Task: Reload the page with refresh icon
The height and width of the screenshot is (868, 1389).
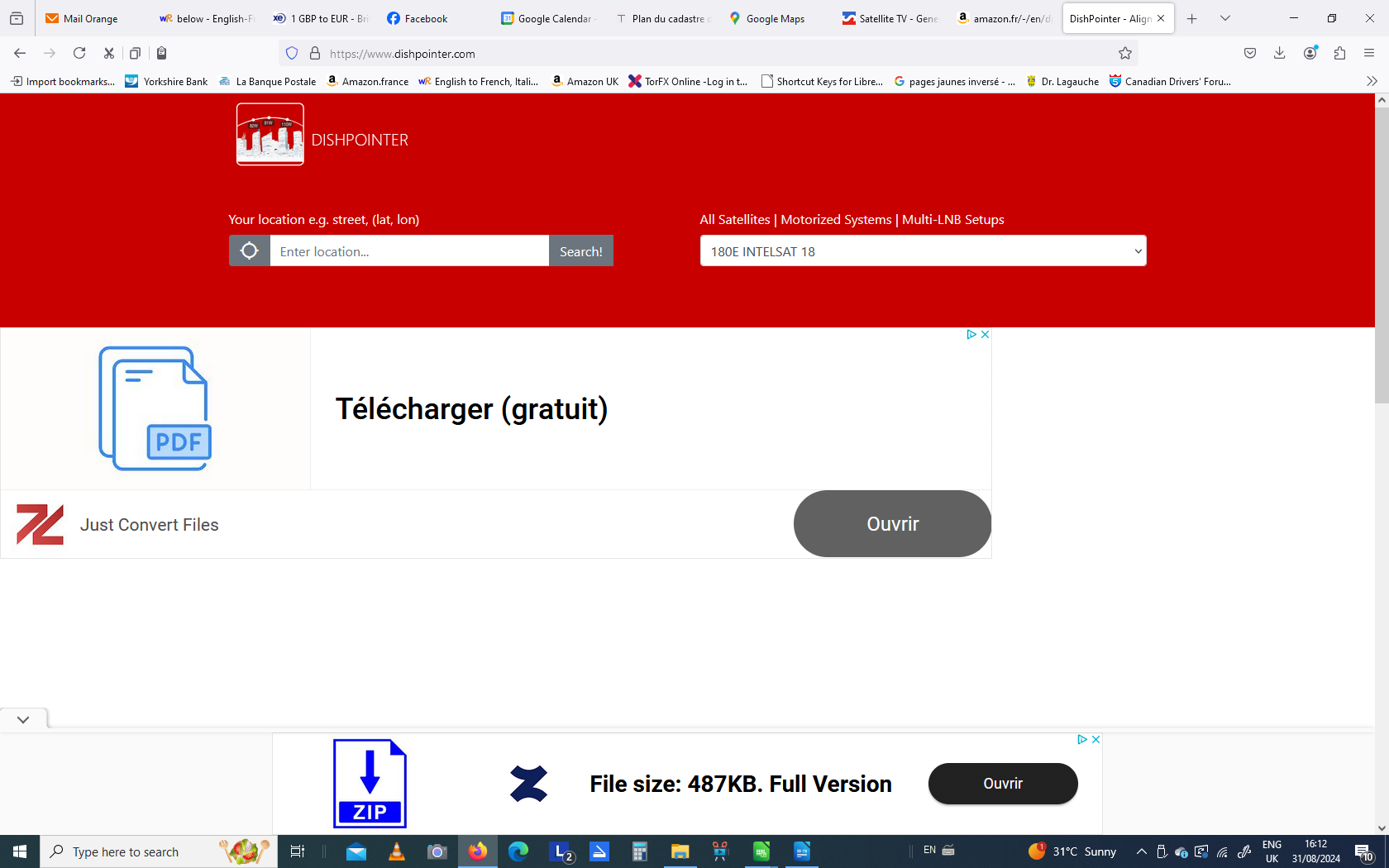Action: tap(79, 53)
